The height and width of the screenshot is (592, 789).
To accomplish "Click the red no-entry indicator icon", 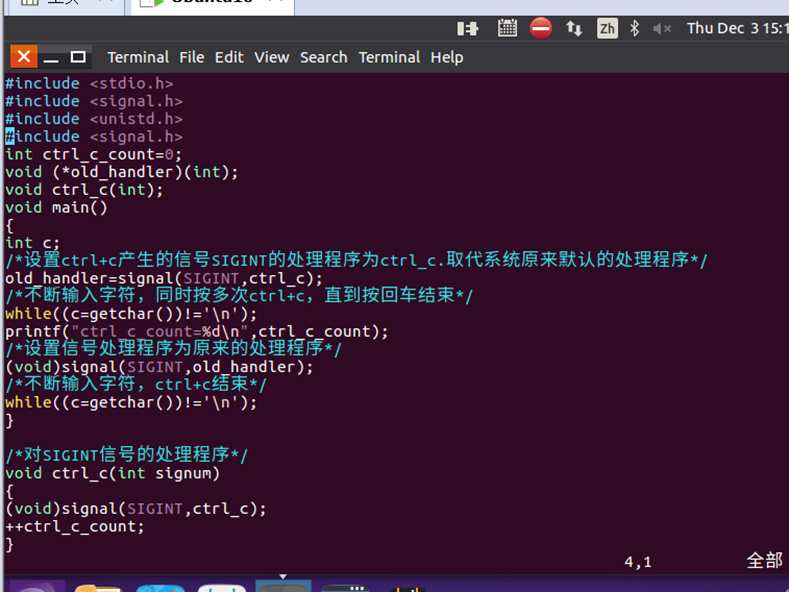I will pyautogui.click(x=541, y=28).
